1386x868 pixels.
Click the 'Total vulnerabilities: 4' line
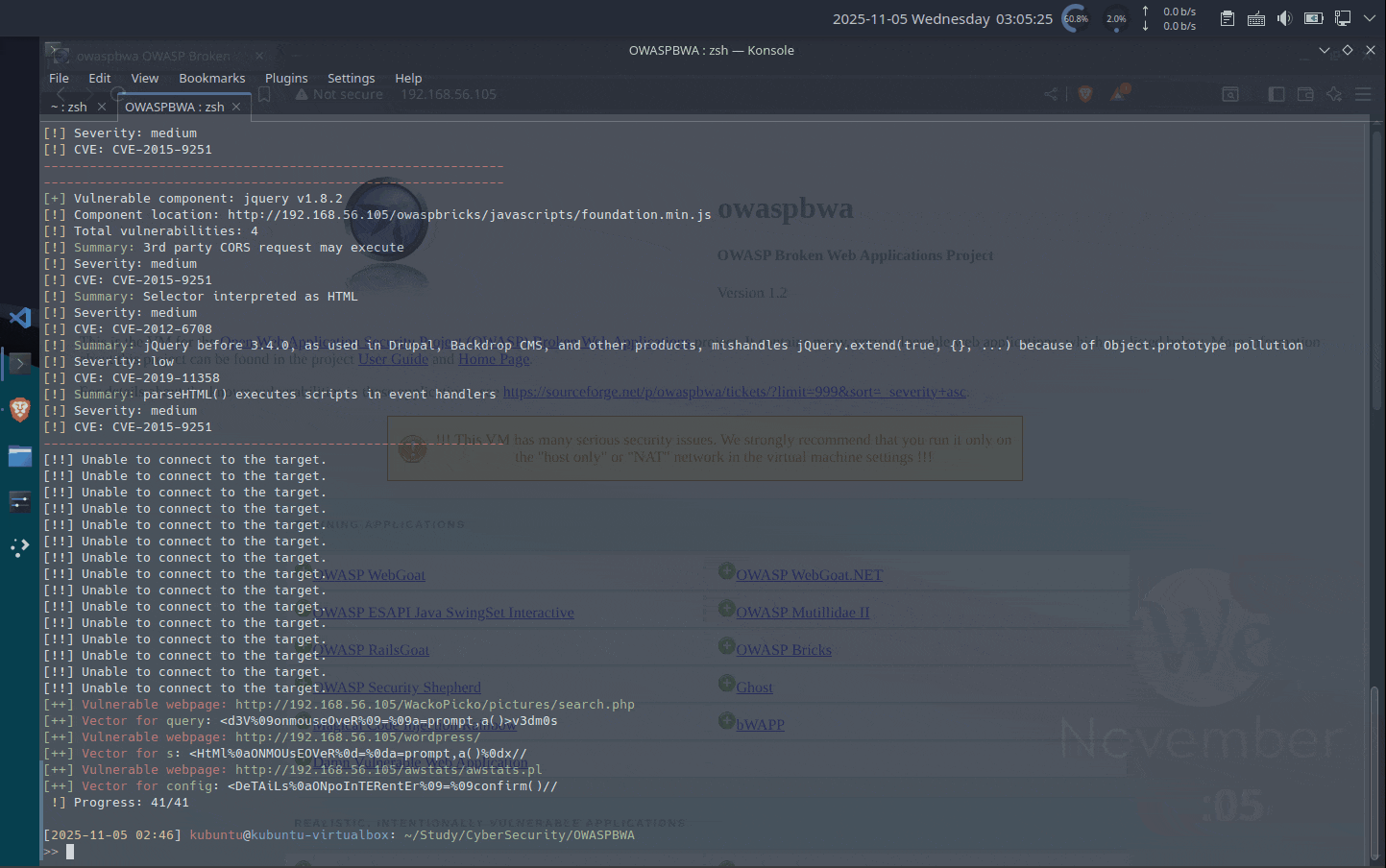click(x=151, y=231)
